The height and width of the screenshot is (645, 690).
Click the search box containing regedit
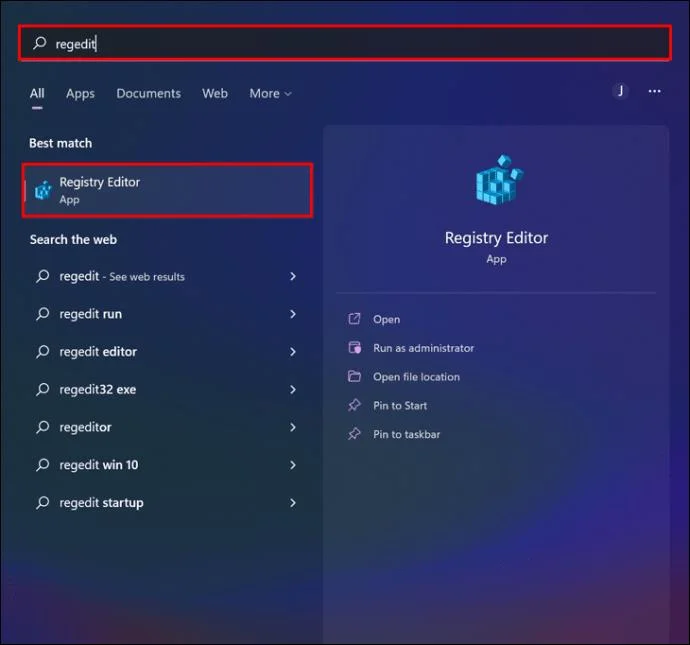coord(345,43)
